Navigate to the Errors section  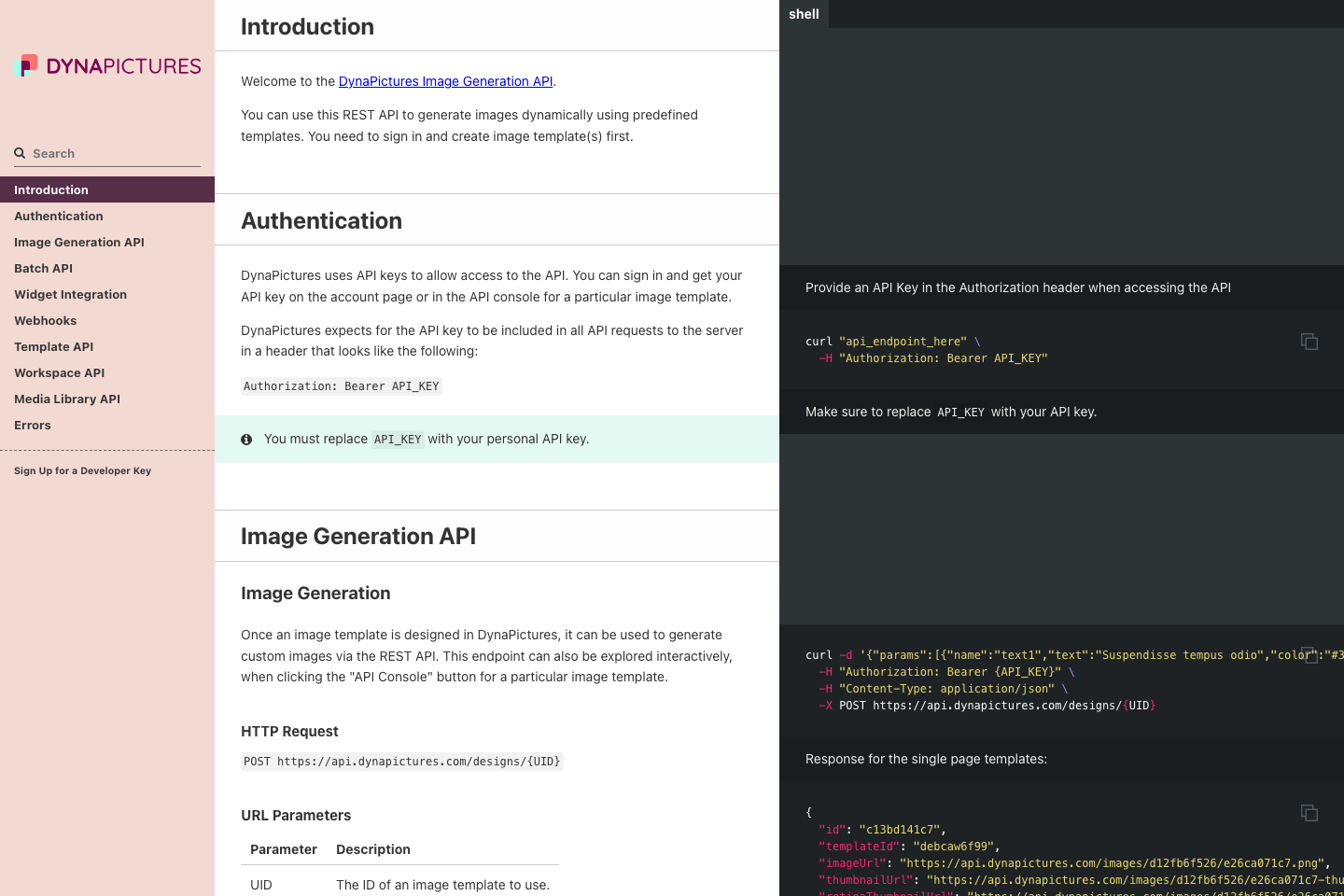point(32,425)
